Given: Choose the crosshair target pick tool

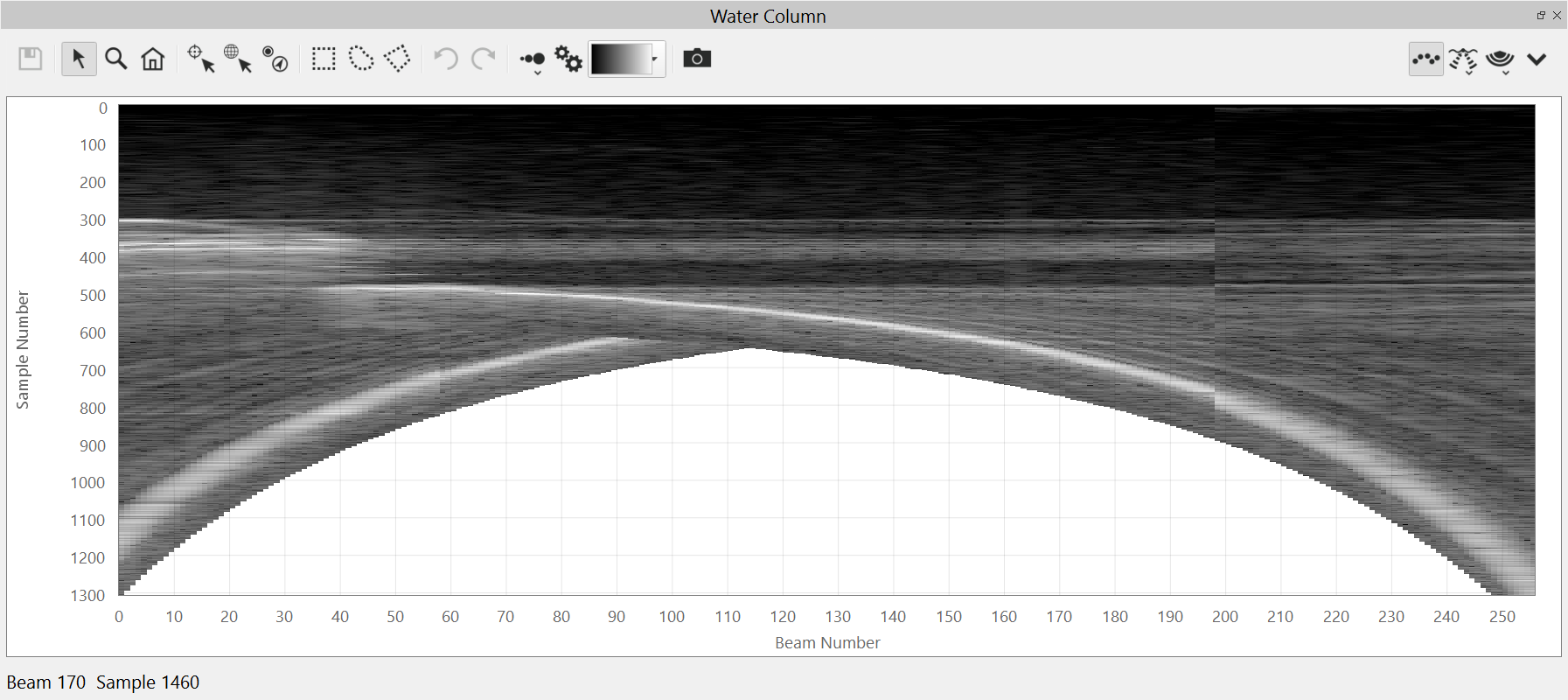Looking at the screenshot, I should click(x=200, y=59).
